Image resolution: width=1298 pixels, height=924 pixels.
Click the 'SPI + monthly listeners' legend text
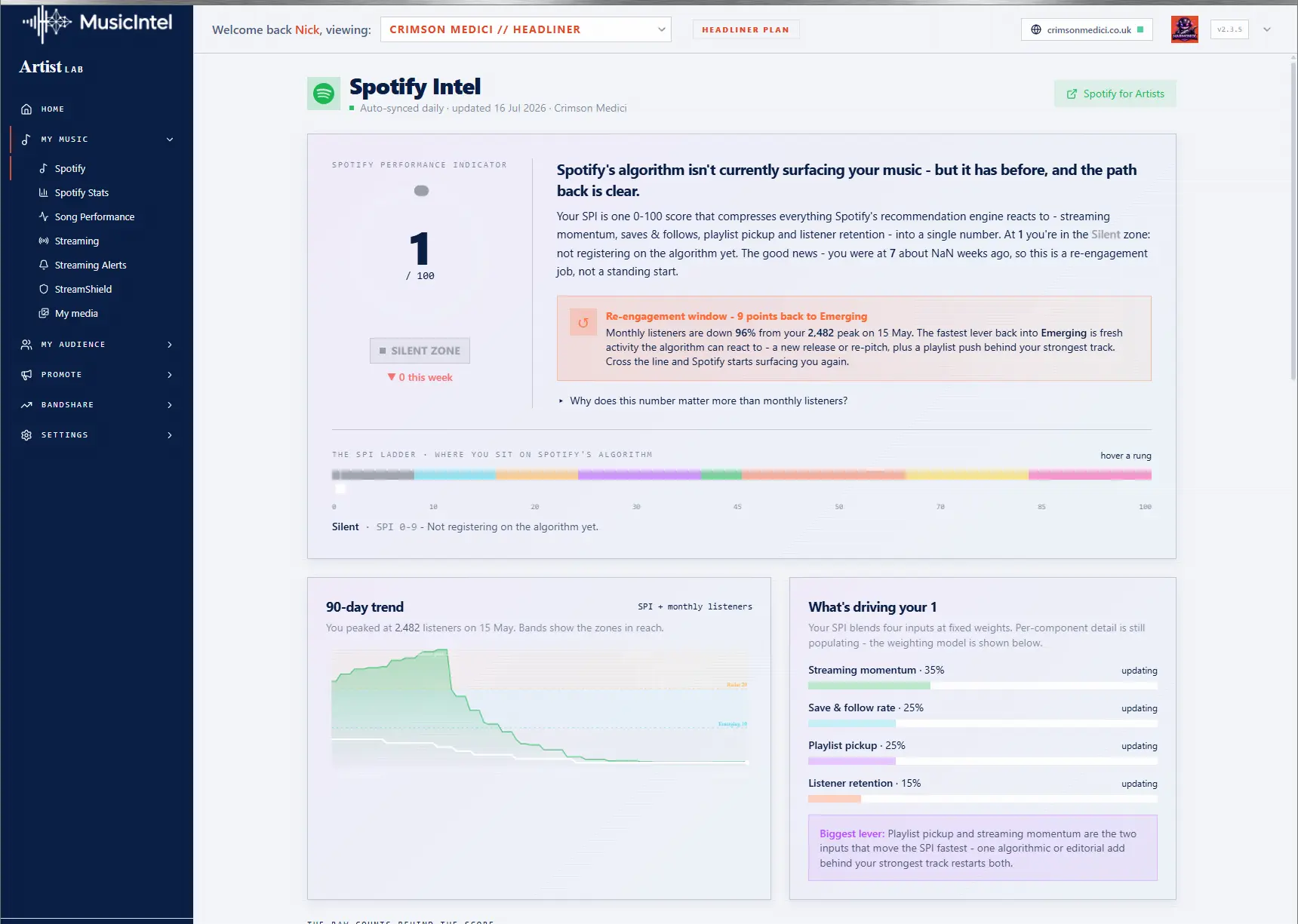pyautogui.click(x=695, y=606)
